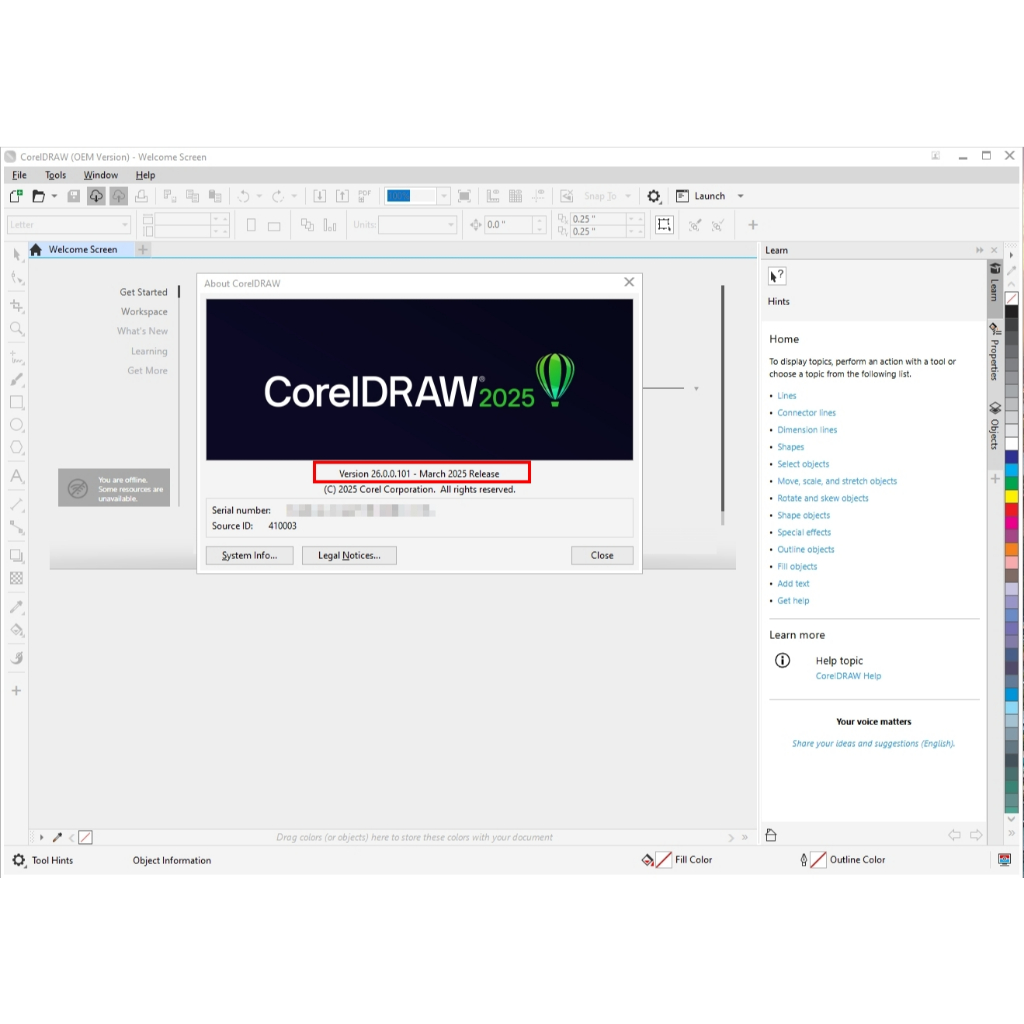This screenshot has width=1024, height=1024.
Task: Open the Window menu
Action: click(101, 175)
